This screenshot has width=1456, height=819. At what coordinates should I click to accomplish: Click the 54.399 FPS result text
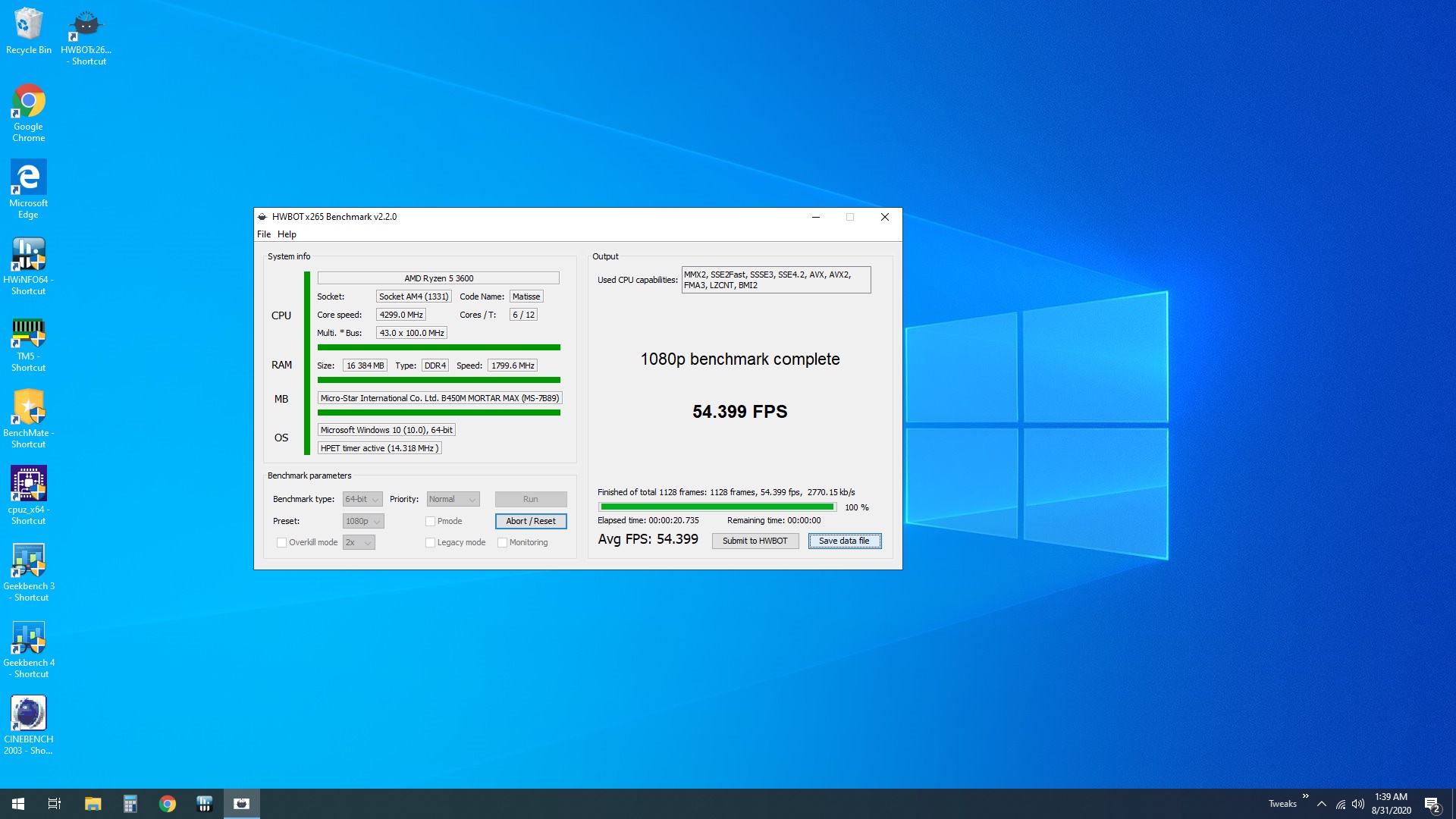[740, 412]
